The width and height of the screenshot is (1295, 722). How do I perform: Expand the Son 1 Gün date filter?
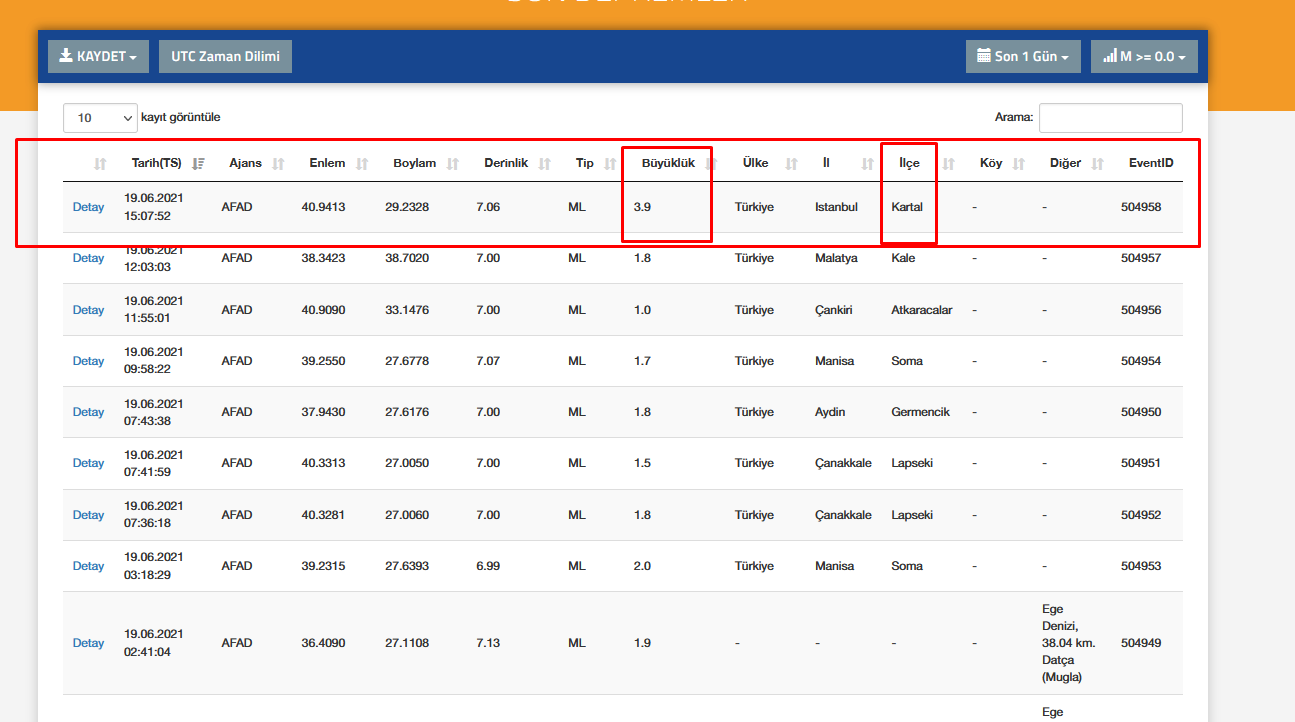(1023, 57)
